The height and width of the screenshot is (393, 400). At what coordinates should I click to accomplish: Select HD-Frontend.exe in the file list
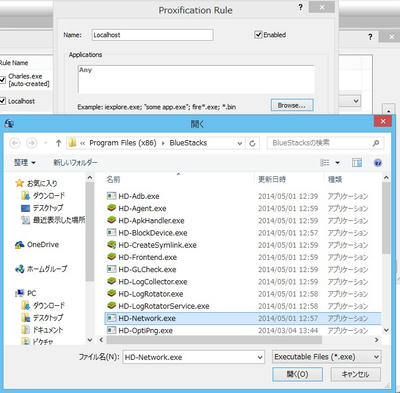(142, 257)
